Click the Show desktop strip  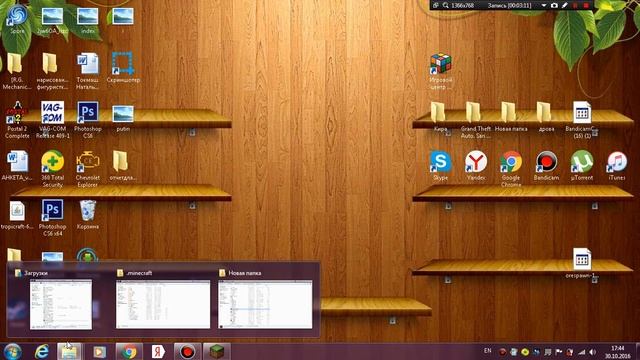pyautogui.click(x=637, y=351)
